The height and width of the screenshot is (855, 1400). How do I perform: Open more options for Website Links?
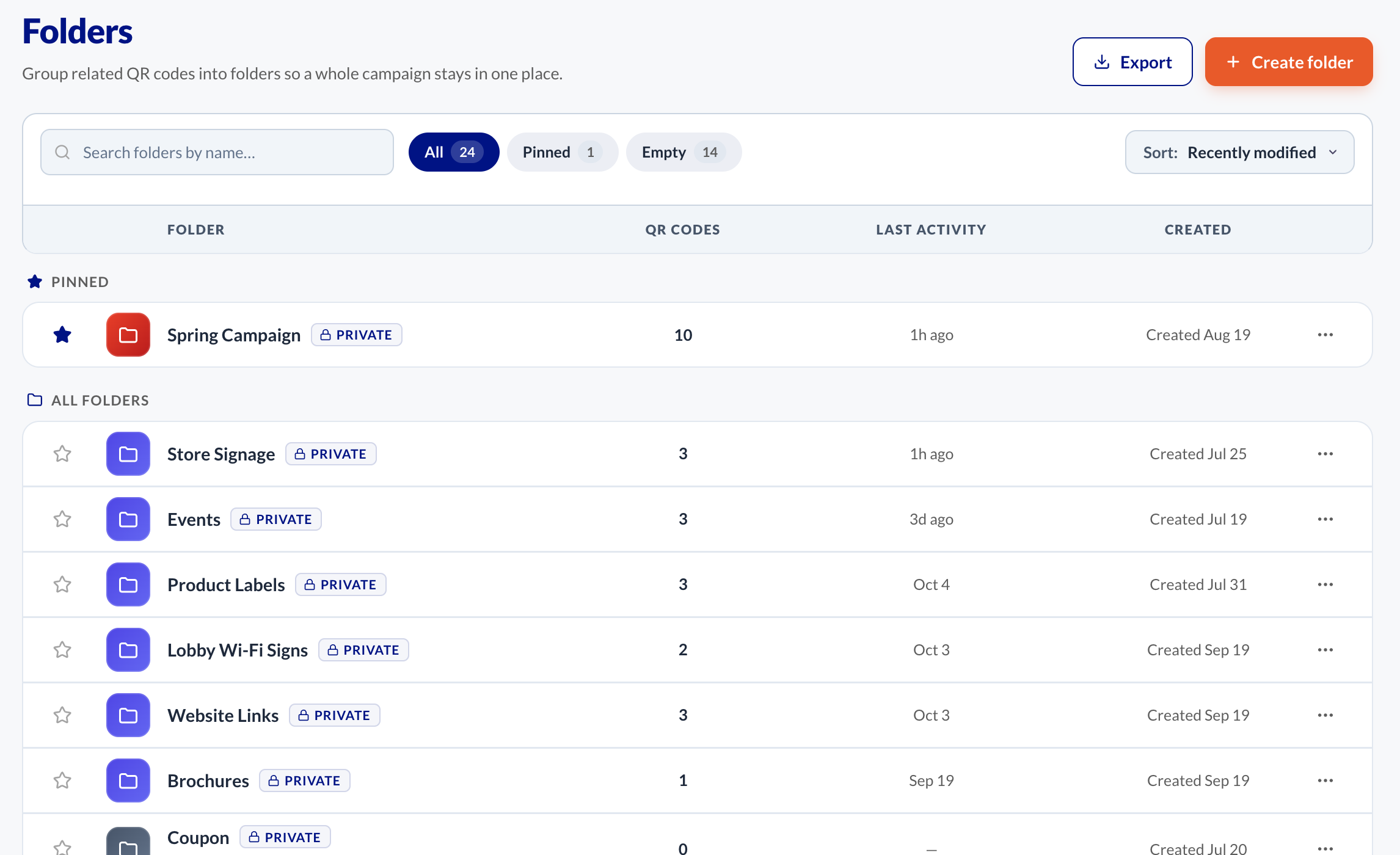click(1325, 715)
